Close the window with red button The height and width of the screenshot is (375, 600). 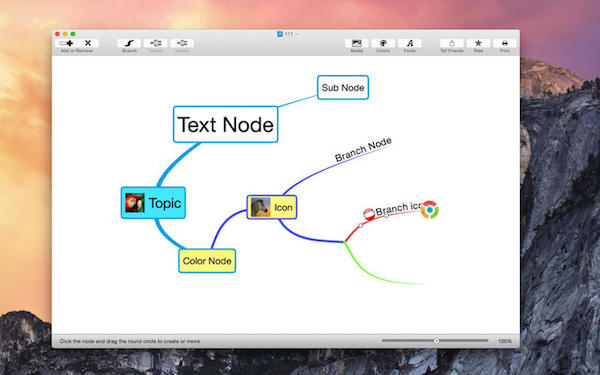pos(57,34)
